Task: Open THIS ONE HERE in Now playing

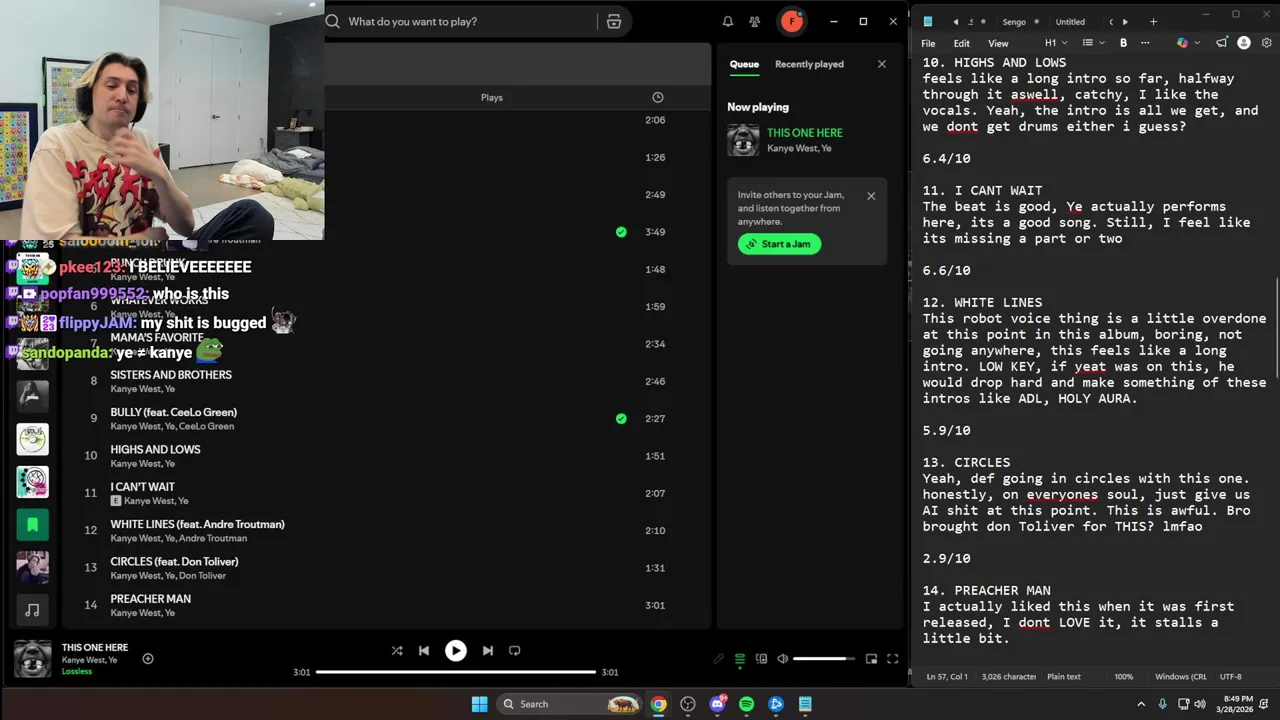Action: pyautogui.click(x=805, y=133)
